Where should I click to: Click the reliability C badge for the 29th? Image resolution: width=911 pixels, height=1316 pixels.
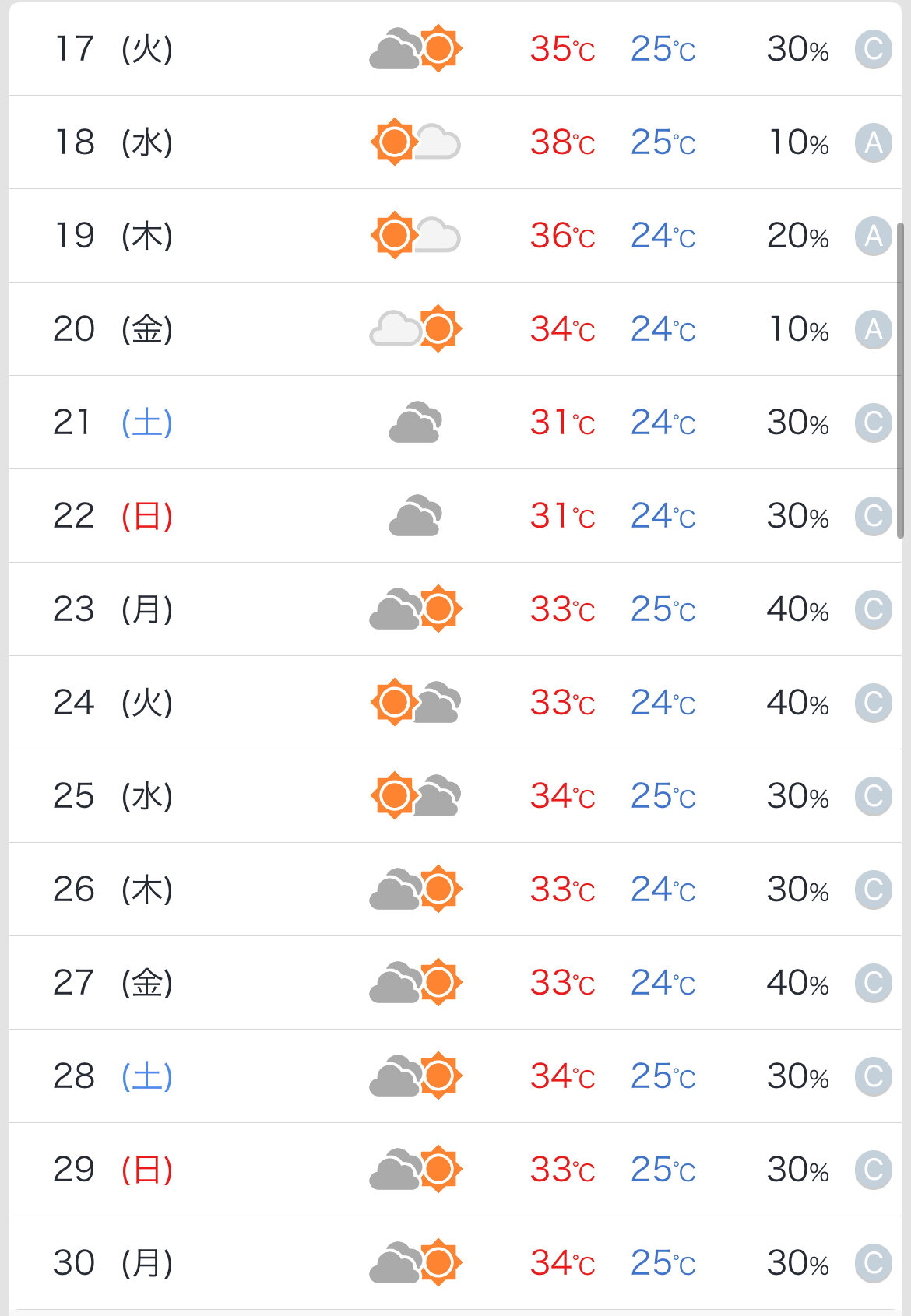pos(873,1170)
